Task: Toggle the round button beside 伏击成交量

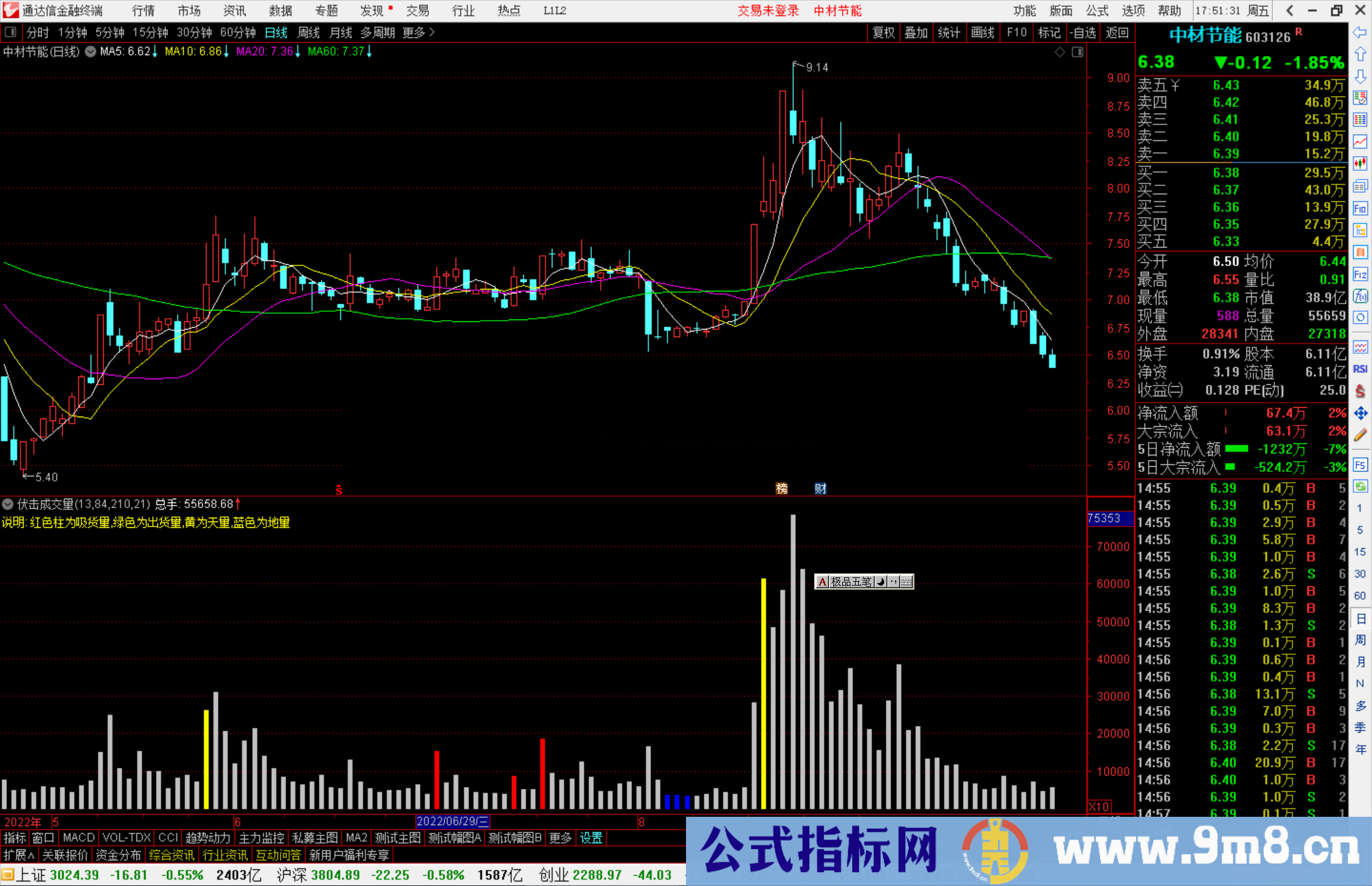Action: tap(8, 504)
